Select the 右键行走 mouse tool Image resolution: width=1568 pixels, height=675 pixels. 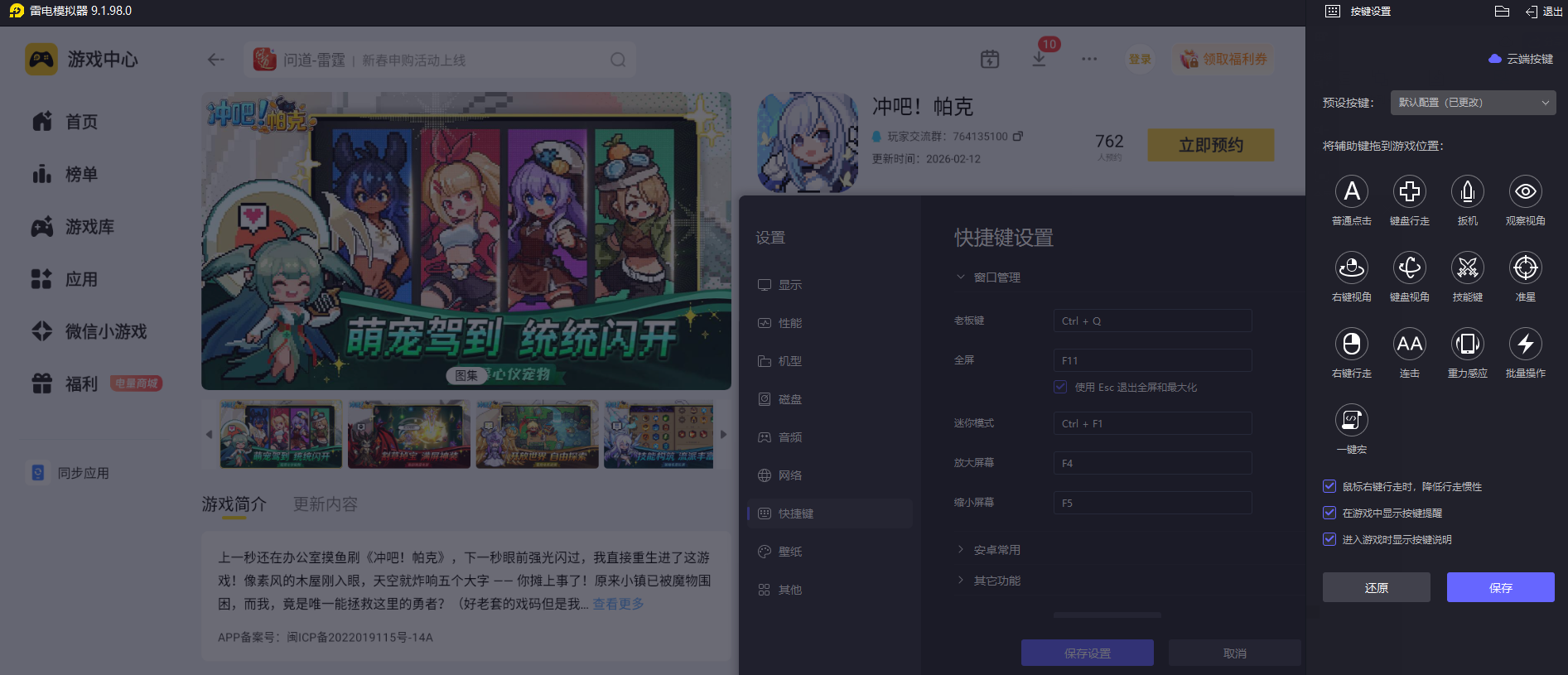[x=1351, y=345]
